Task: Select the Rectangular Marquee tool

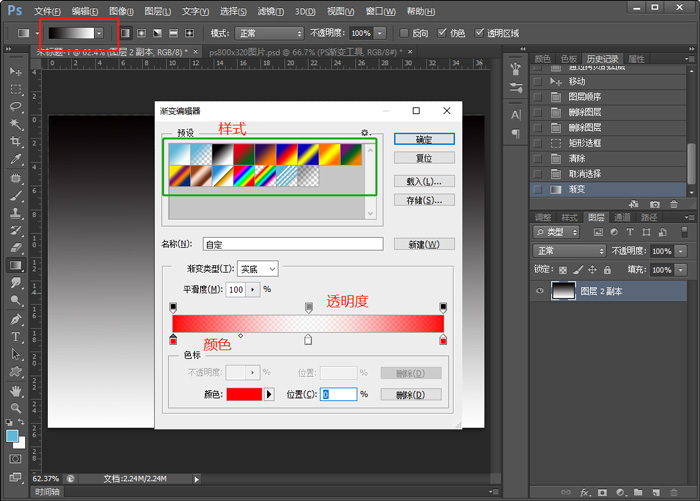Action: pyautogui.click(x=16, y=89)
